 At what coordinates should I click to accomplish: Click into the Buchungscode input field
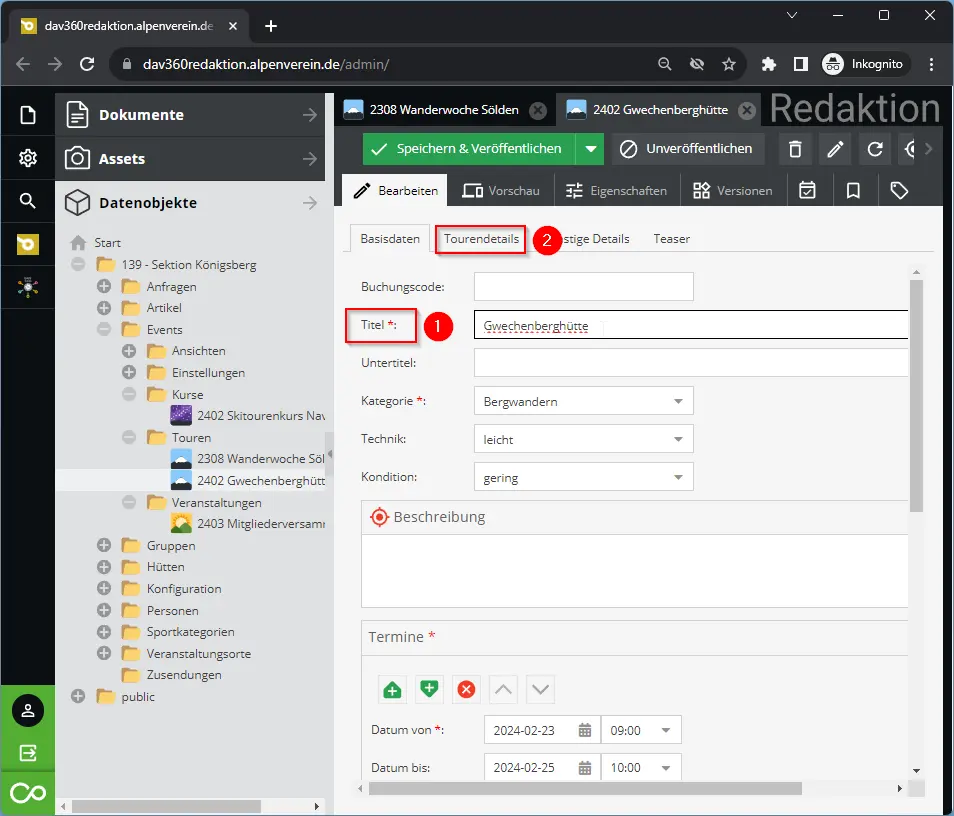coord(583,287)
